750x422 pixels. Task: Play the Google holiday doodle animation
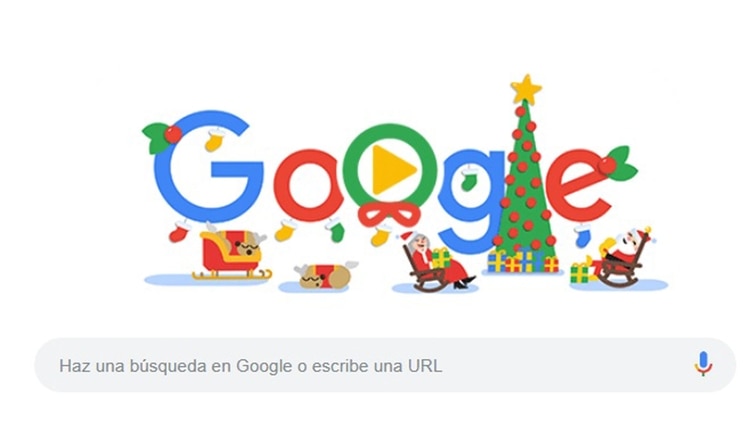point(393,169)
